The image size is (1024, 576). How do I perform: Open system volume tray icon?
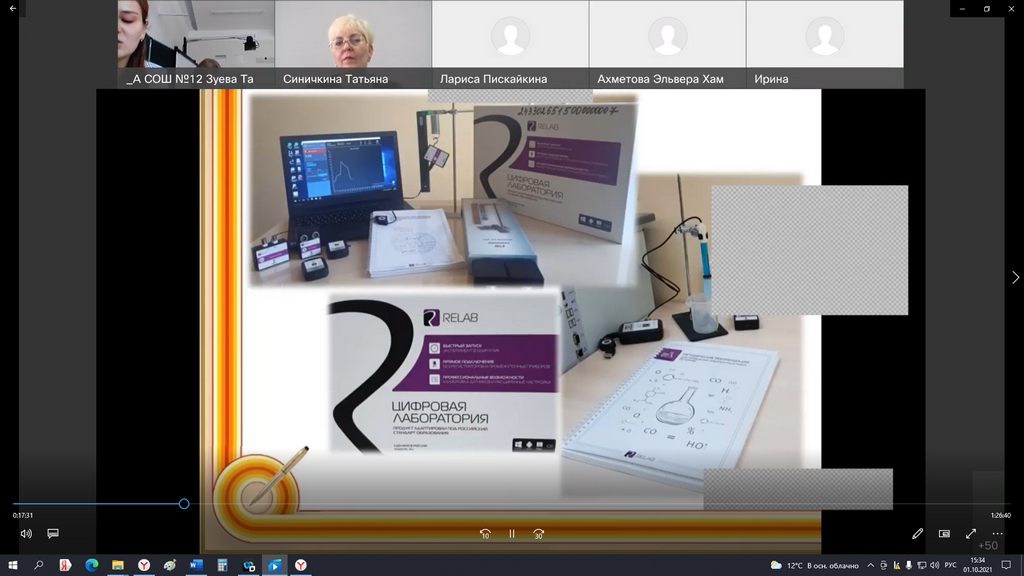pyautogui.click(x=934, y=566)
